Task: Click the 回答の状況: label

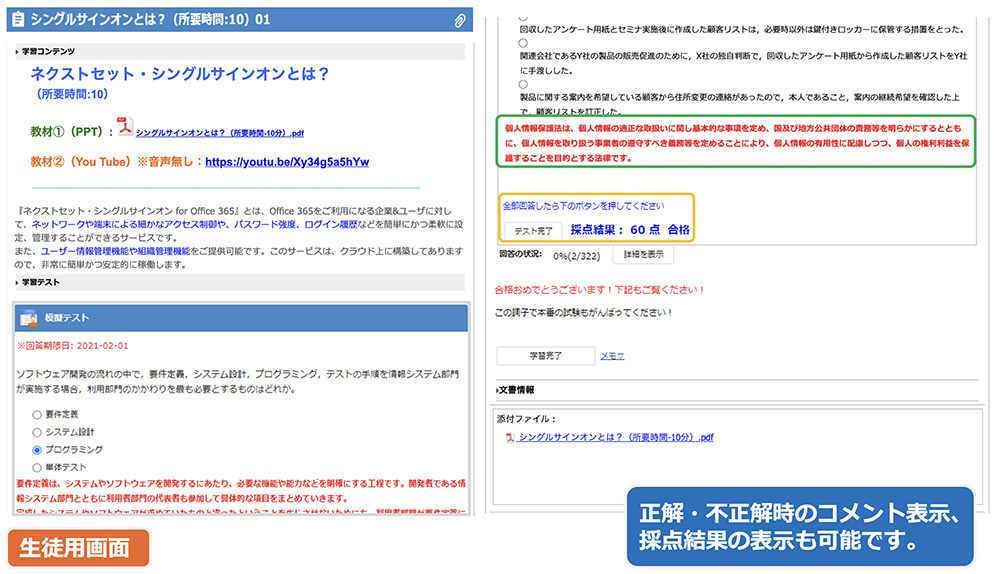Action: click(520, 254)
